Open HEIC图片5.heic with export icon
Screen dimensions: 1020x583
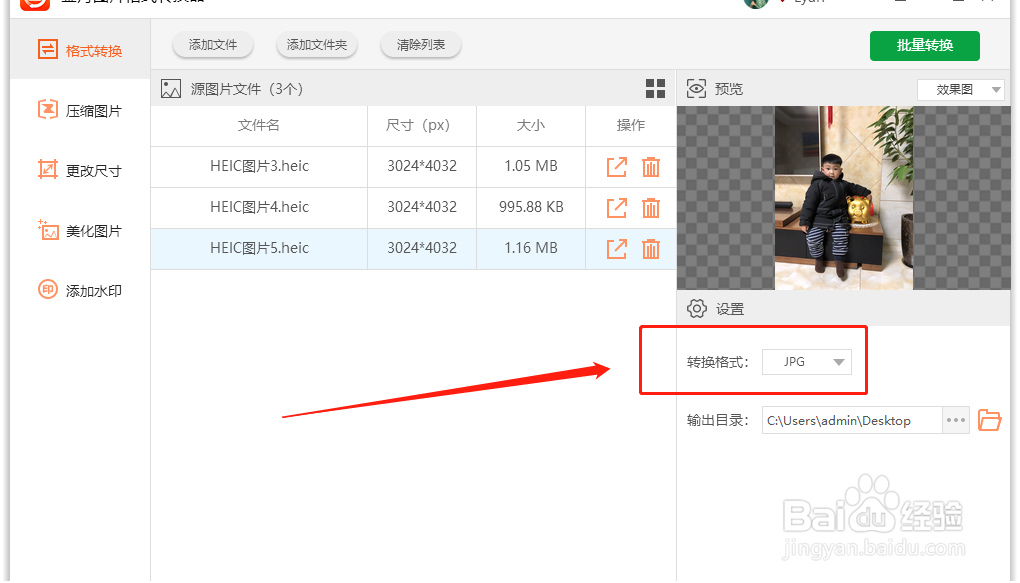[616, 249]
